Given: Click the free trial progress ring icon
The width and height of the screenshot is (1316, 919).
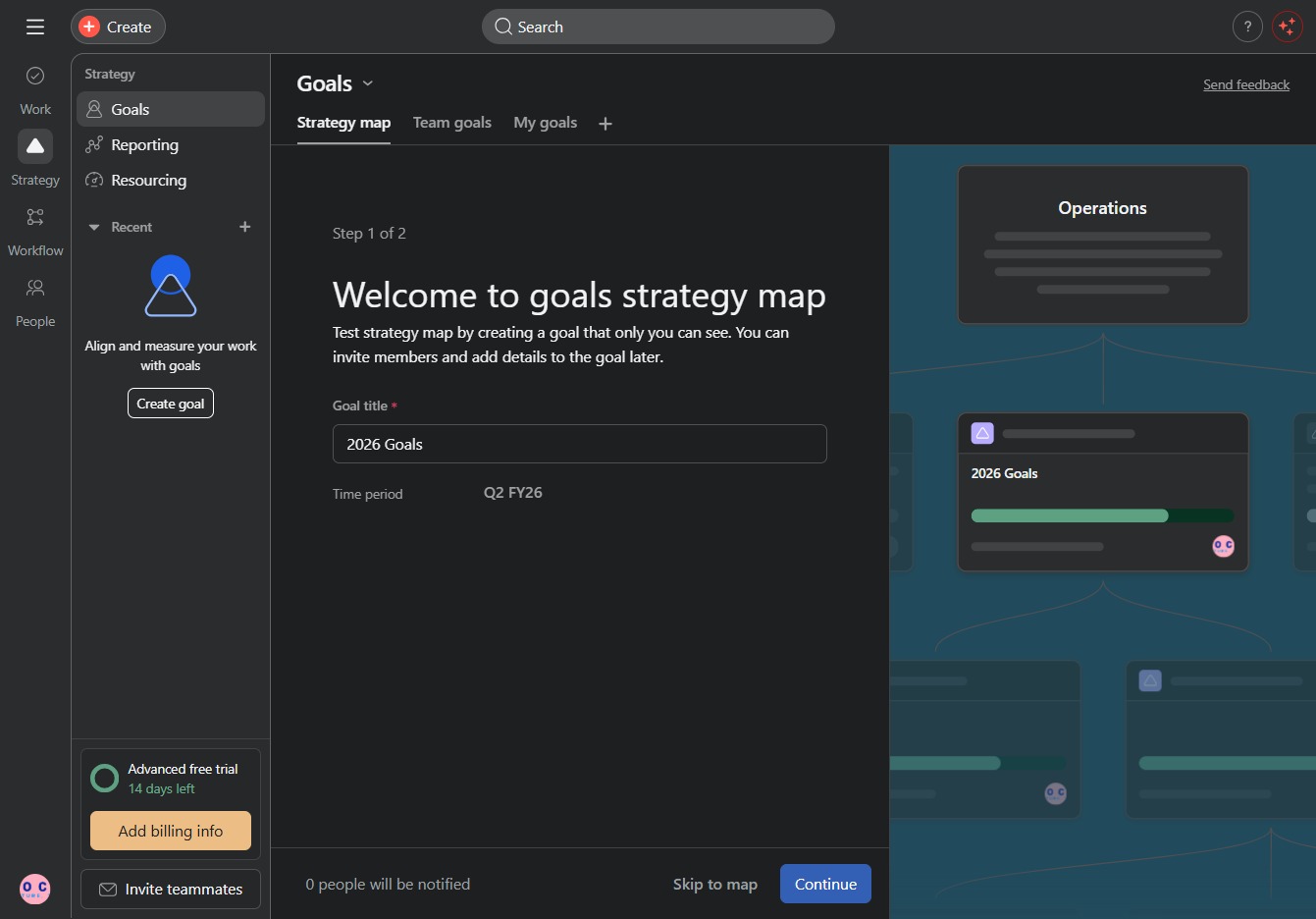Looking at the screenshot, I should pyautogui.click(x=104, y=779).
